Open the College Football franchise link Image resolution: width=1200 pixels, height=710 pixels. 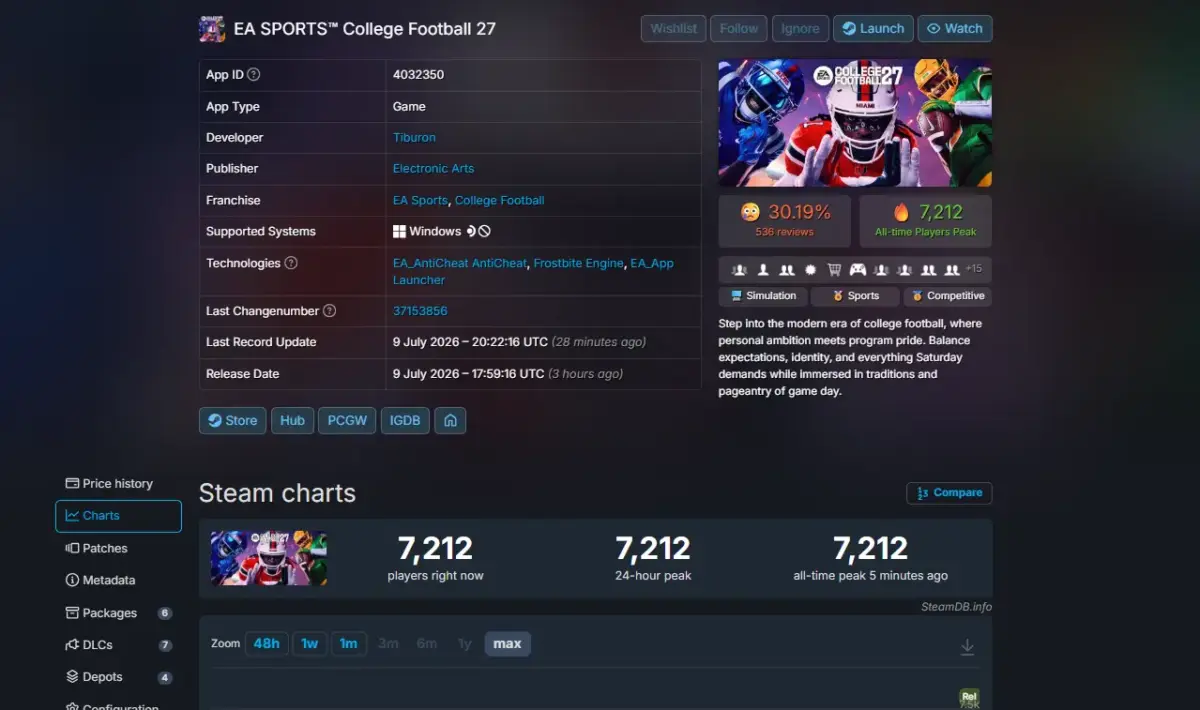(500, 200)
